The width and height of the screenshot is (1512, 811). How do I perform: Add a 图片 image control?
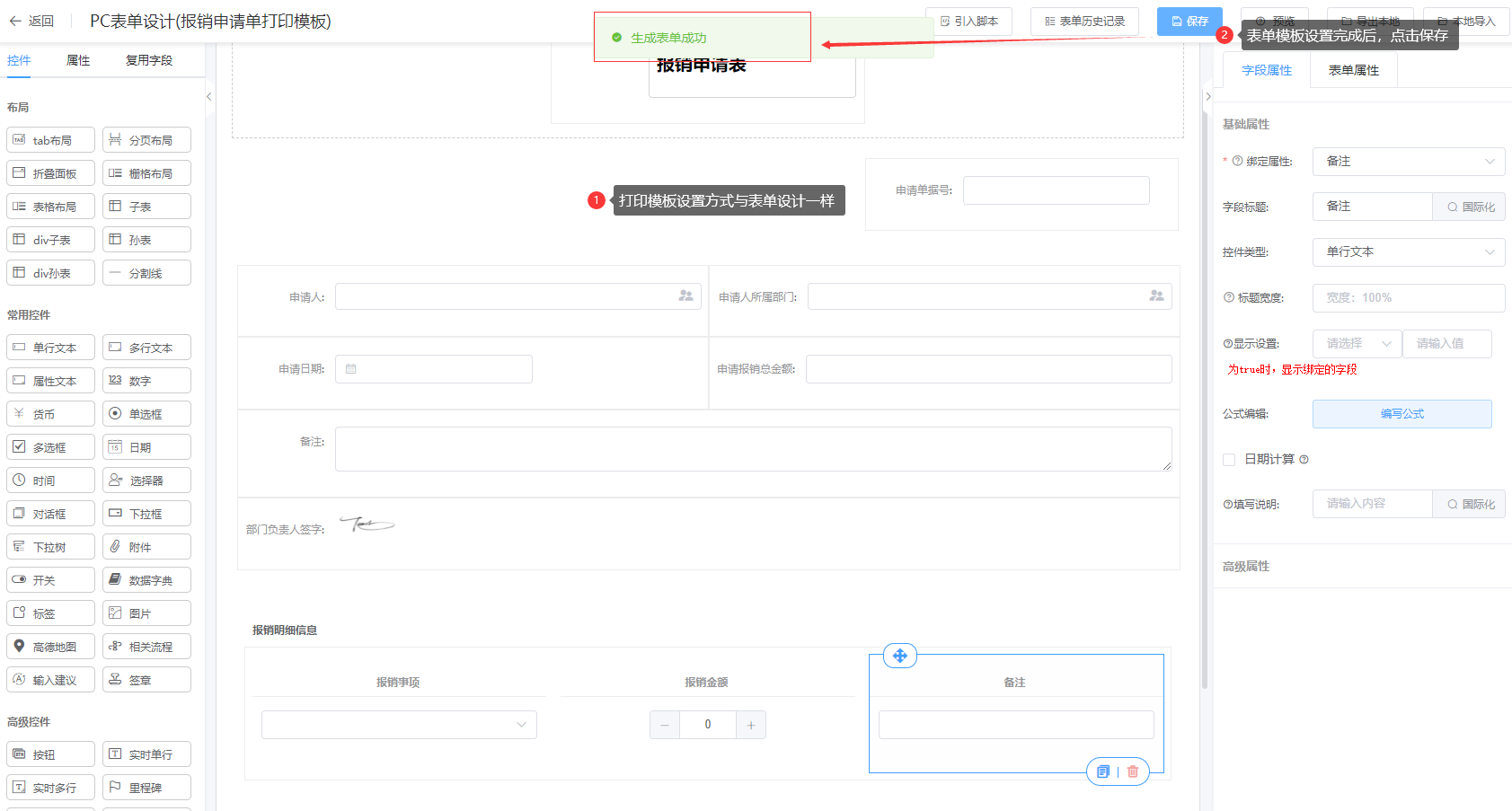click(x=146, y=613)
